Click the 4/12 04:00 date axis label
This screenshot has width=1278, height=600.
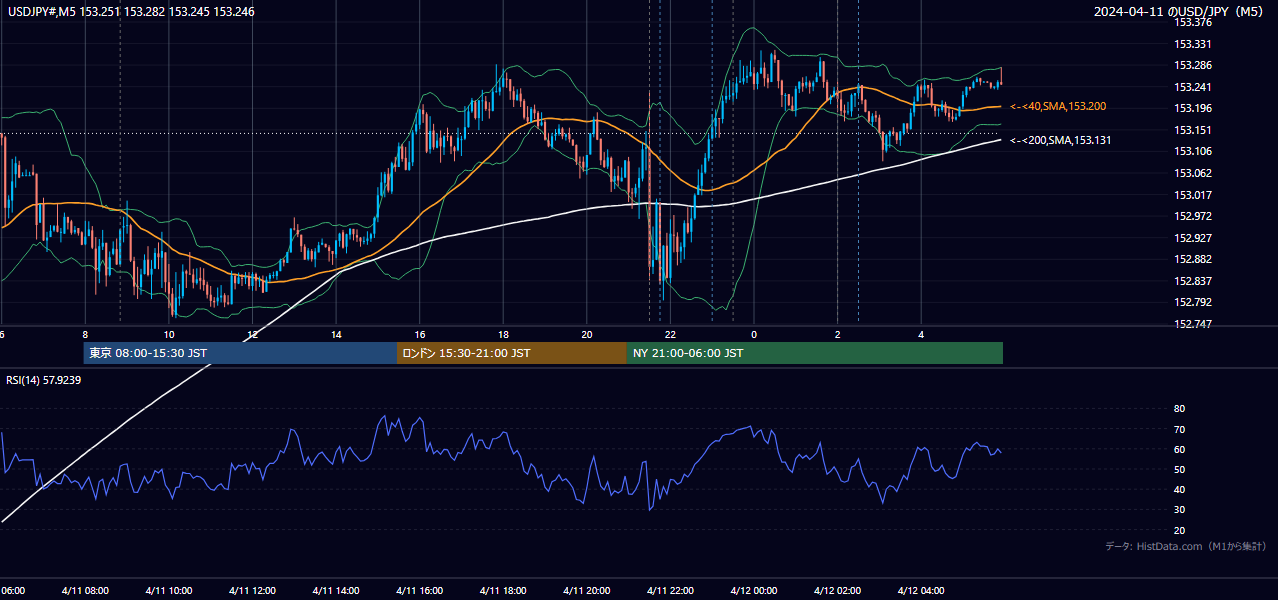(x=921, y=591)
